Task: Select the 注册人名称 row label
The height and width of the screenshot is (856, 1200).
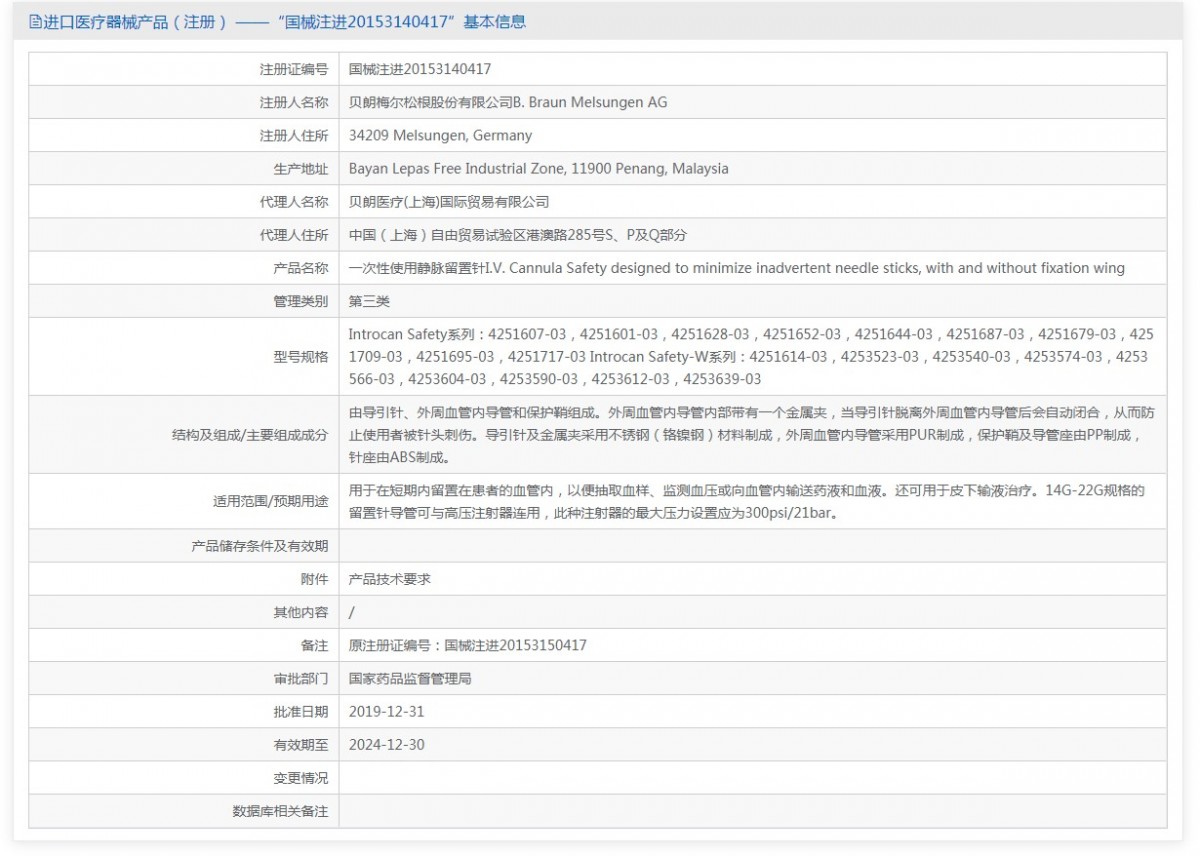Action: coord(294,103)
